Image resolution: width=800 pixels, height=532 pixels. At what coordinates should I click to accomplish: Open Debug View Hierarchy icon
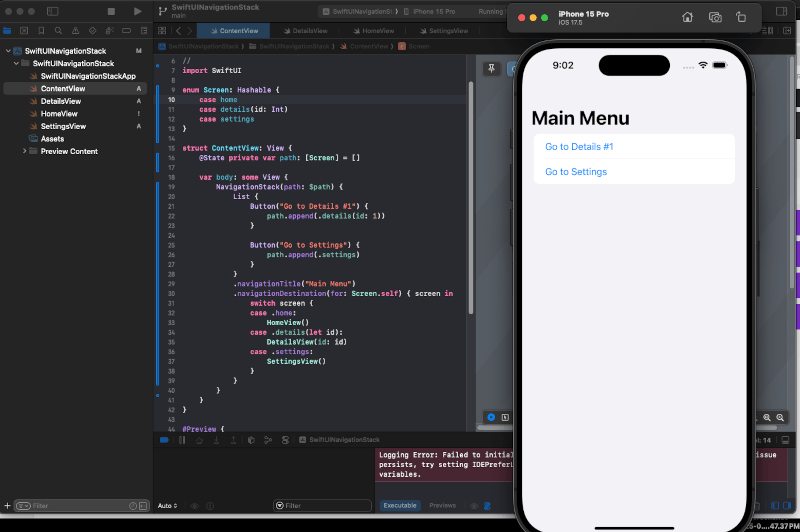click(x=251, y=440)
